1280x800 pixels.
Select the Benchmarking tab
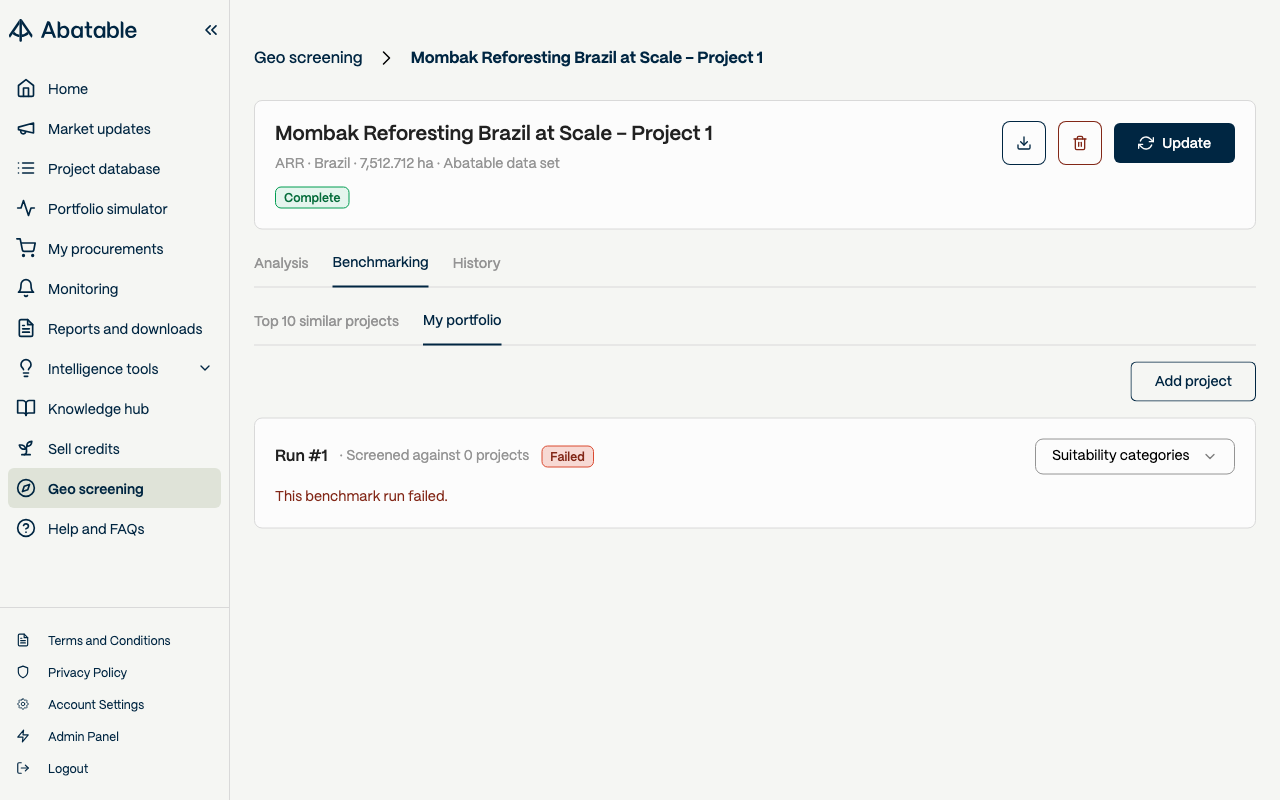(380, 263)
